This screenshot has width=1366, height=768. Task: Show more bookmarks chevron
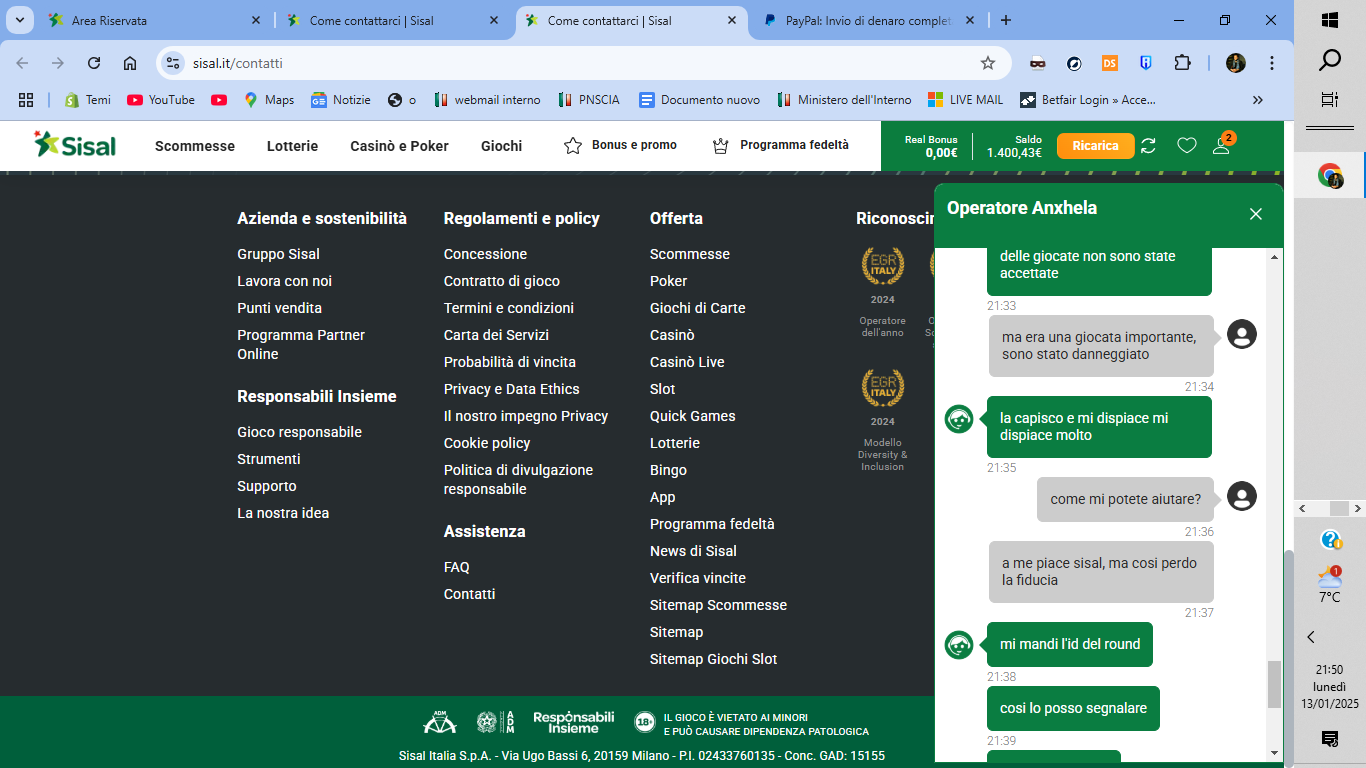(1258, 100)
